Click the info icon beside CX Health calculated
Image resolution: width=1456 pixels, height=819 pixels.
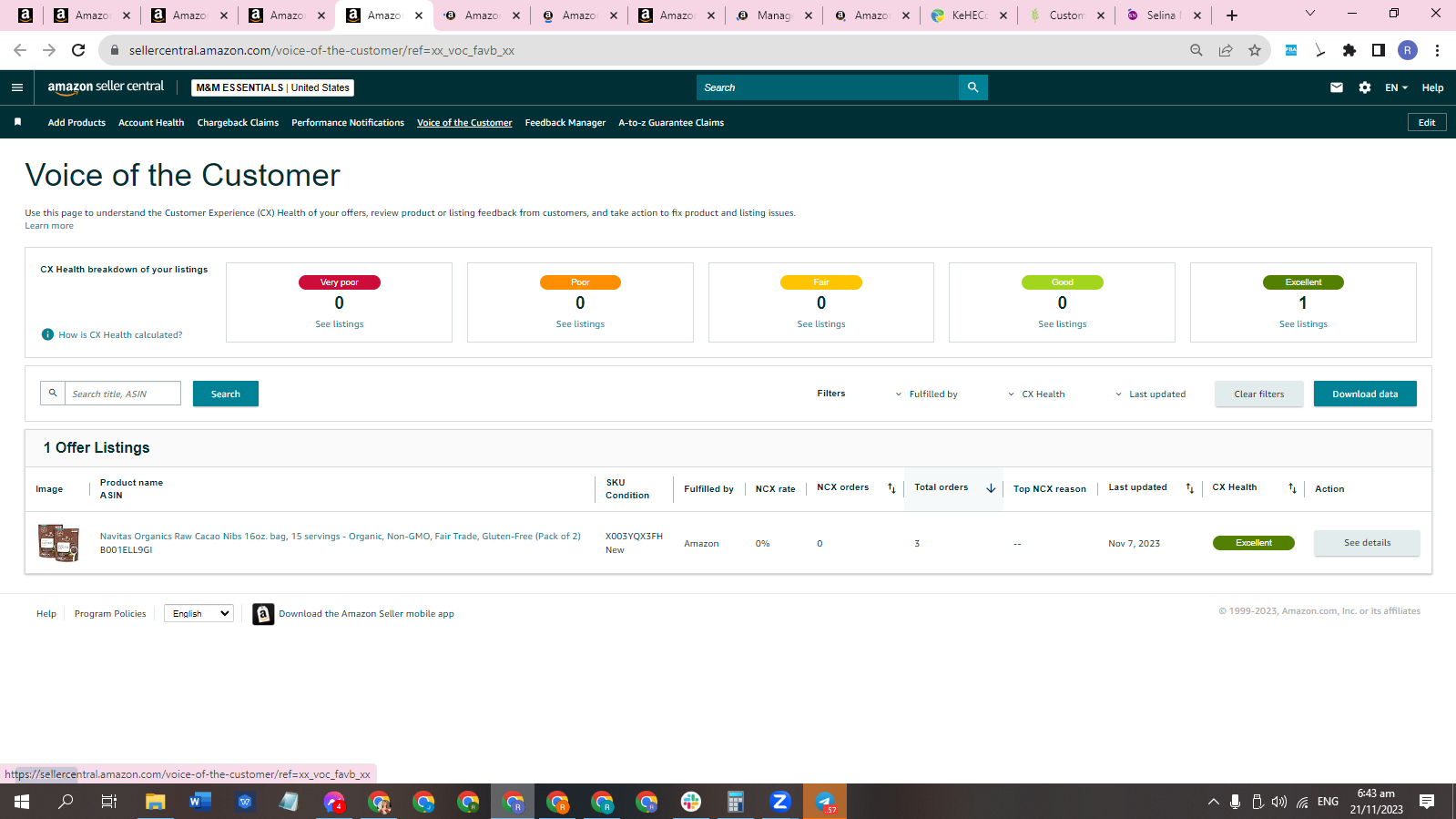[x=47, y=334]
